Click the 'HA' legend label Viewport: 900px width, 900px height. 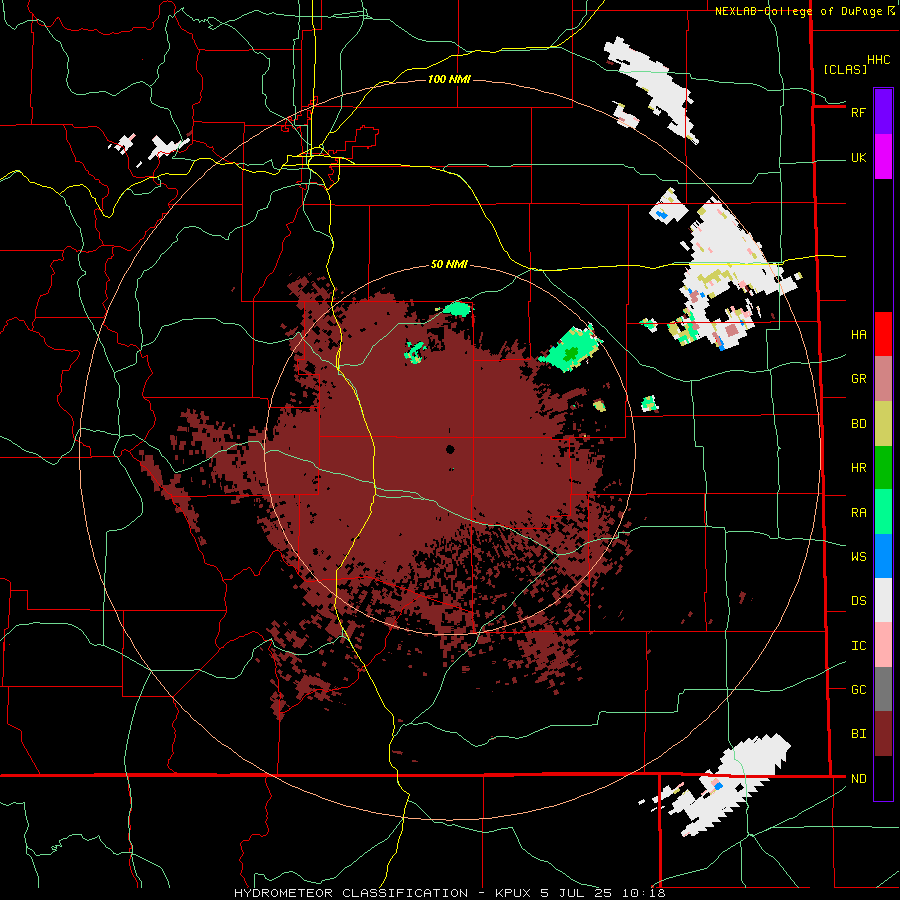click(858, 335)
